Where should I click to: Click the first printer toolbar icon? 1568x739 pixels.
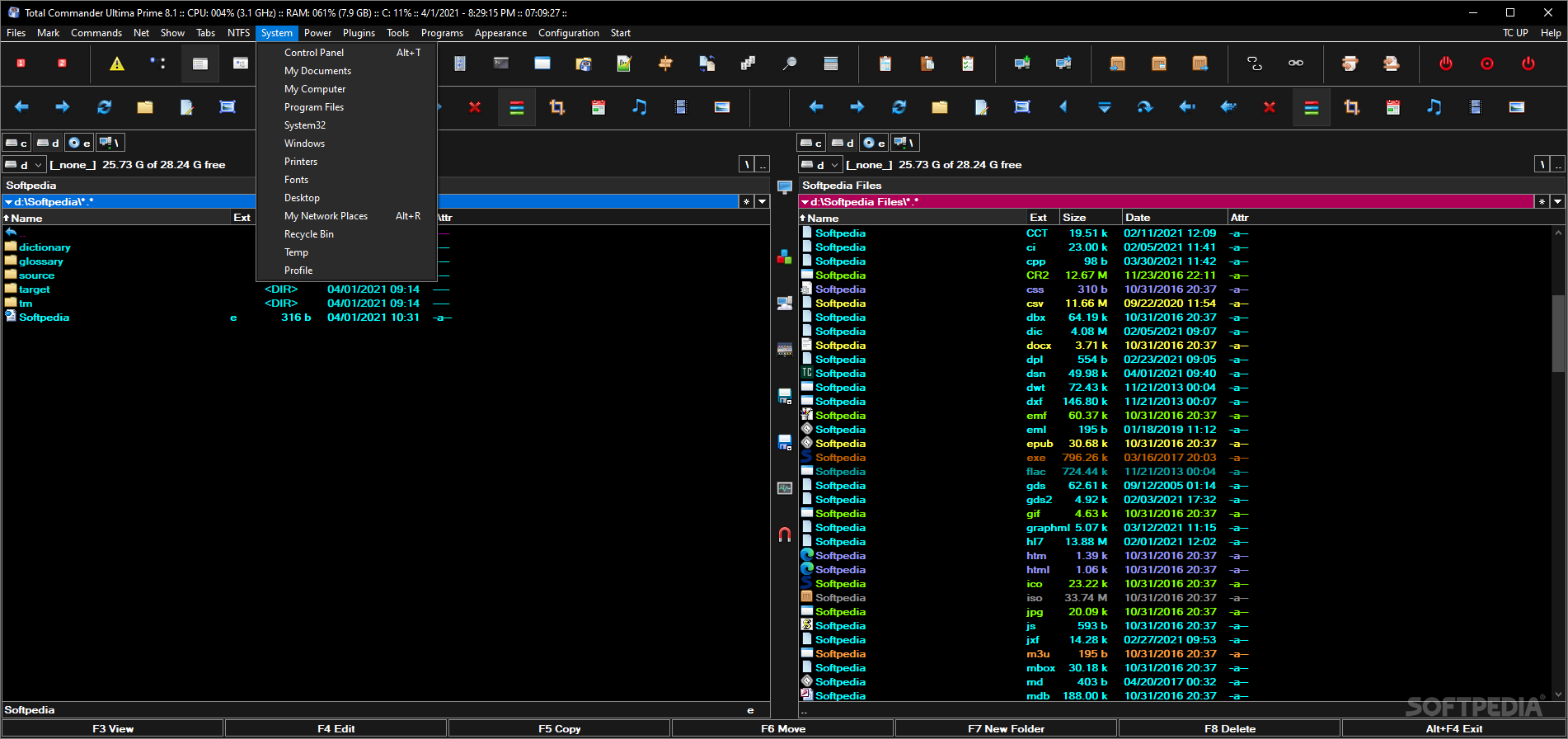click(1350, 64)
